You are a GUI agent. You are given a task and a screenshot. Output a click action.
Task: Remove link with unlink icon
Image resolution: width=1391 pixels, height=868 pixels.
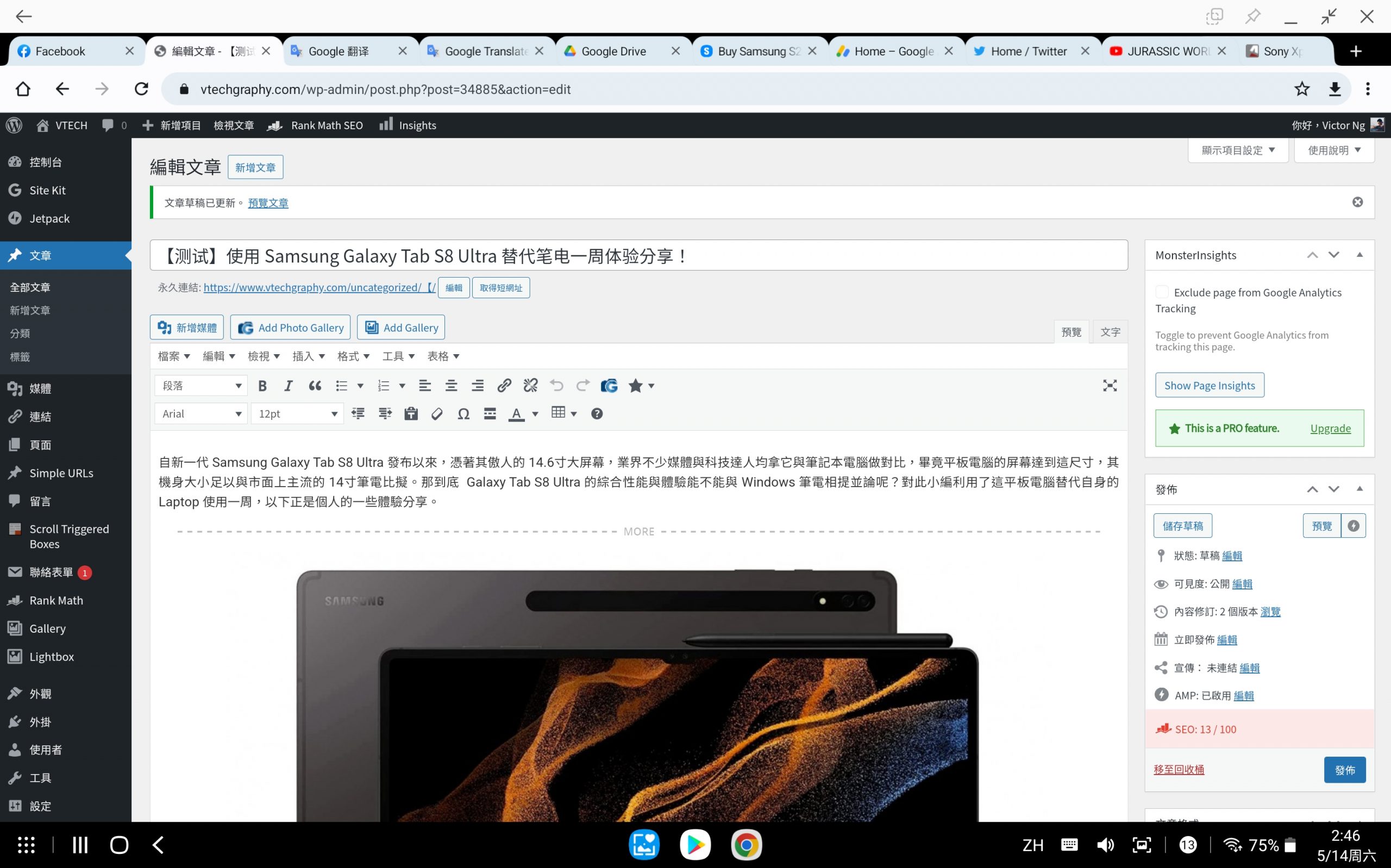pos(530,386)
